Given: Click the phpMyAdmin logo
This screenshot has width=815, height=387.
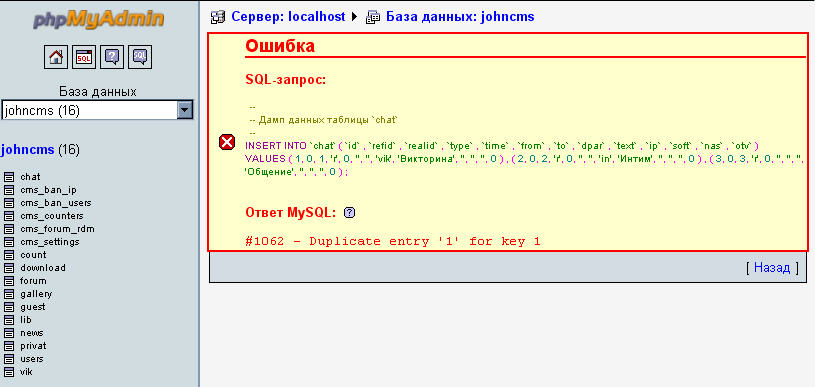Looking at the screenshot, I should pyautogui.click(x=98, y=19).
